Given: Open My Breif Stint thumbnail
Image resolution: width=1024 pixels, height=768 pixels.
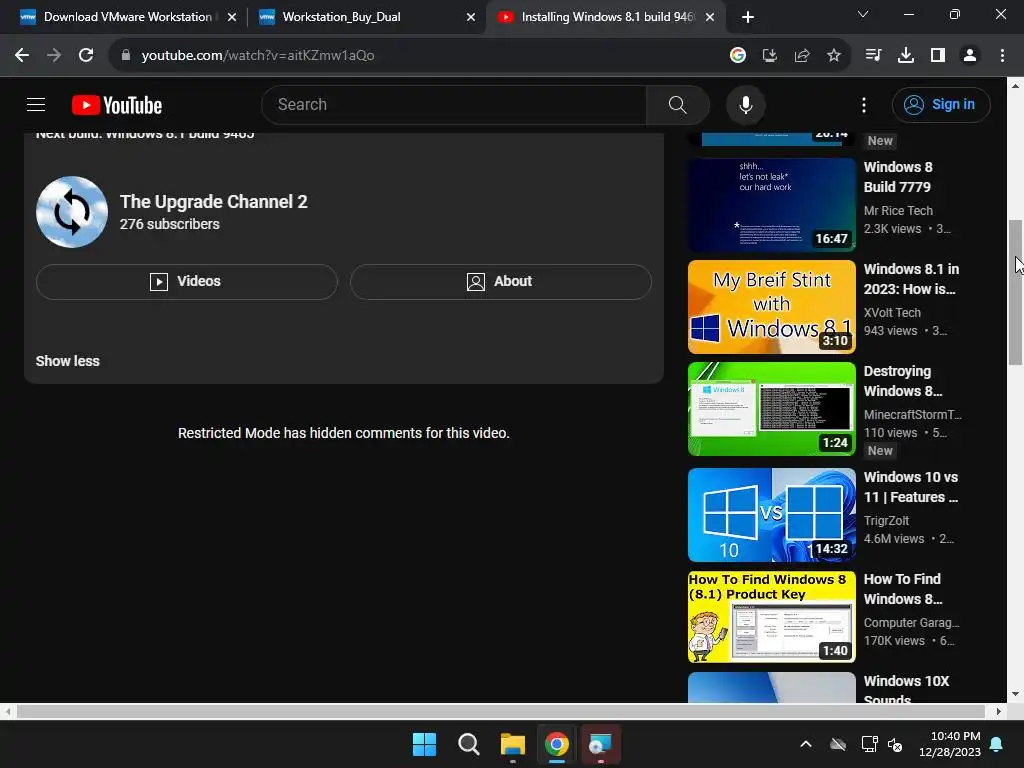Looking at the screenshot, I should 771,307.
